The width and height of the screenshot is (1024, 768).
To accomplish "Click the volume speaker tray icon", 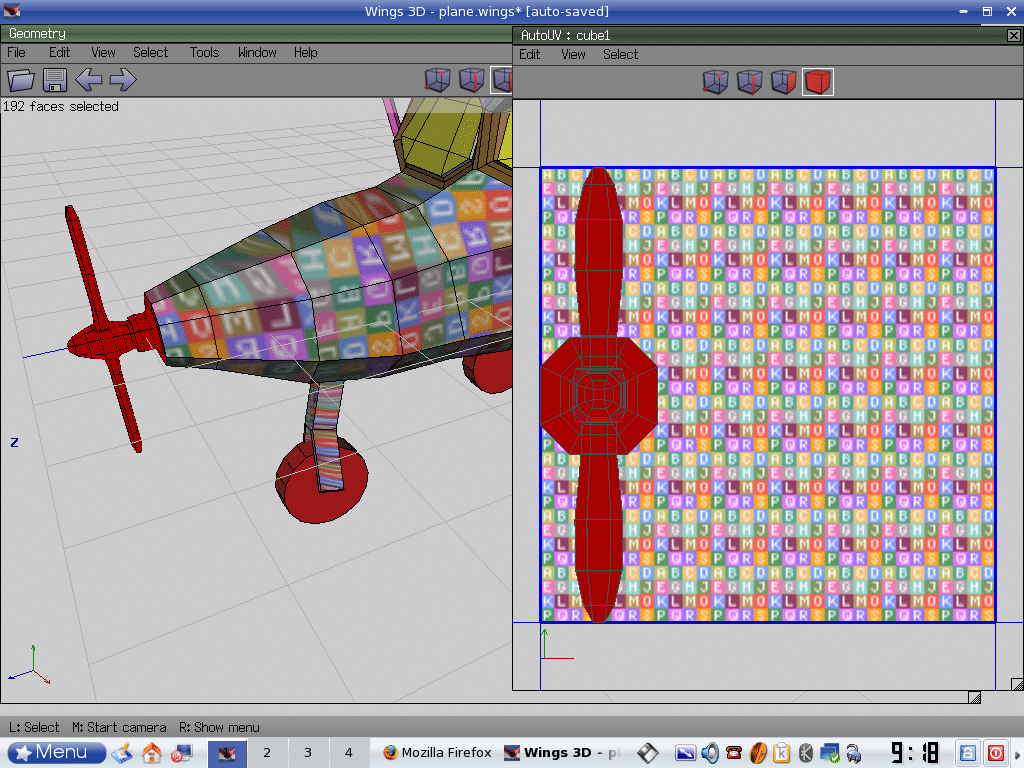I will click(710, 753).
